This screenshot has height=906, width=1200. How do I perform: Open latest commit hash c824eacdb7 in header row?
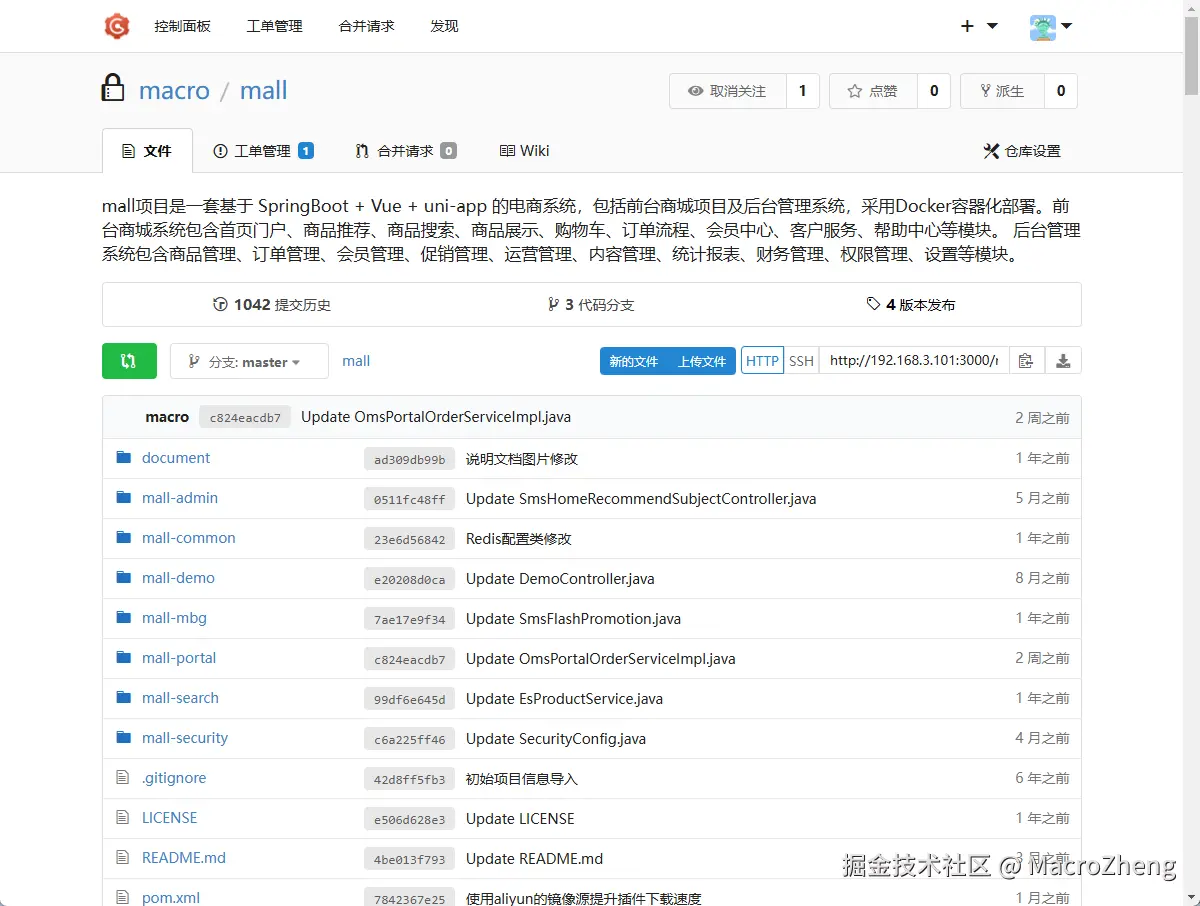[245, 417]
